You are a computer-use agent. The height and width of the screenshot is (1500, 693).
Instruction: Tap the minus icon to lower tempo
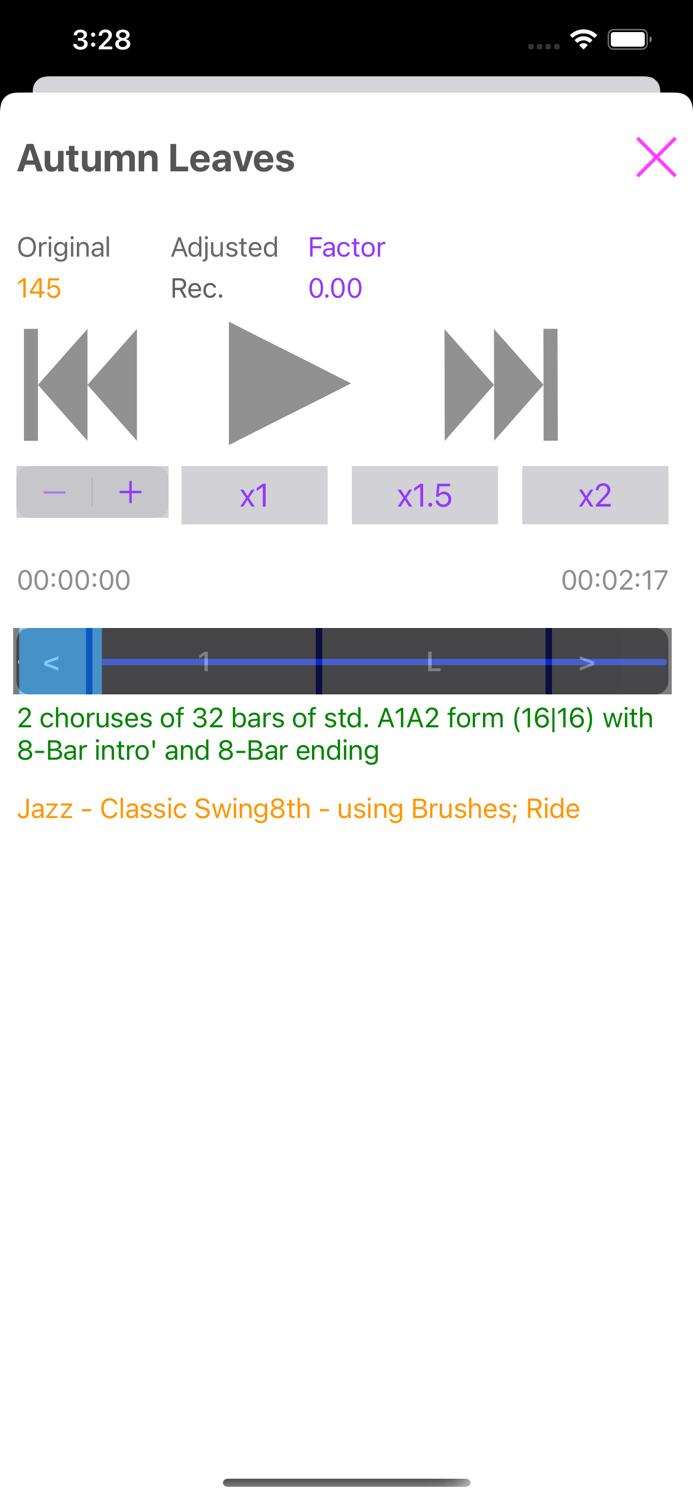(x=54, y=492)
